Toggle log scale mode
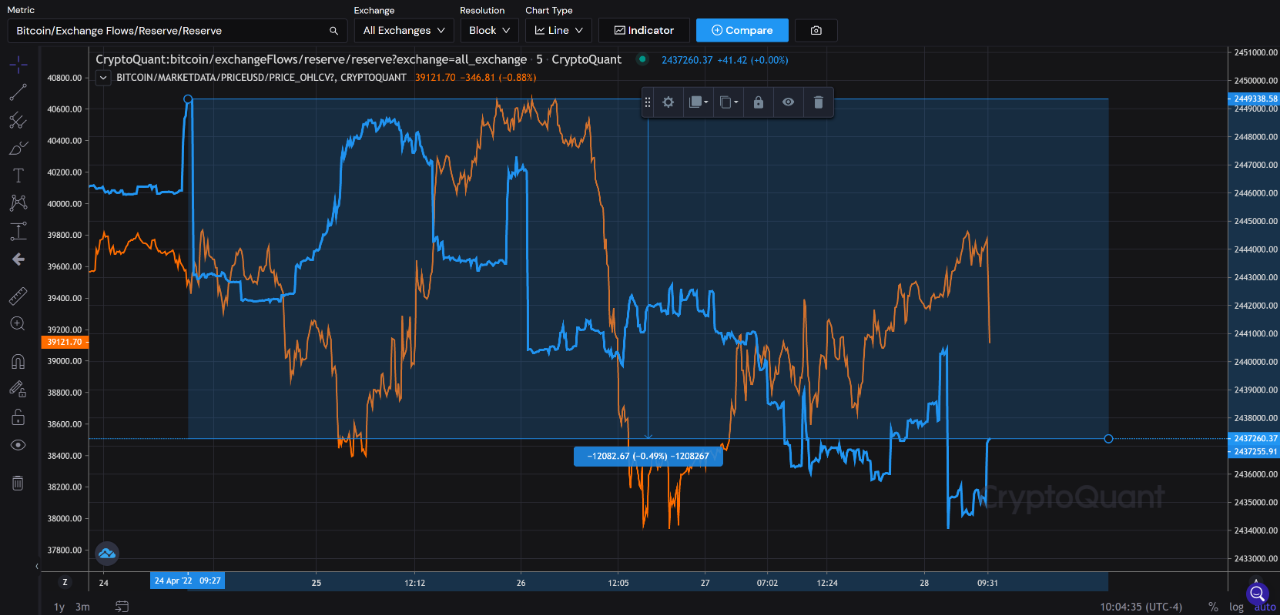 pyautogui.click(x=1236, y=606)
